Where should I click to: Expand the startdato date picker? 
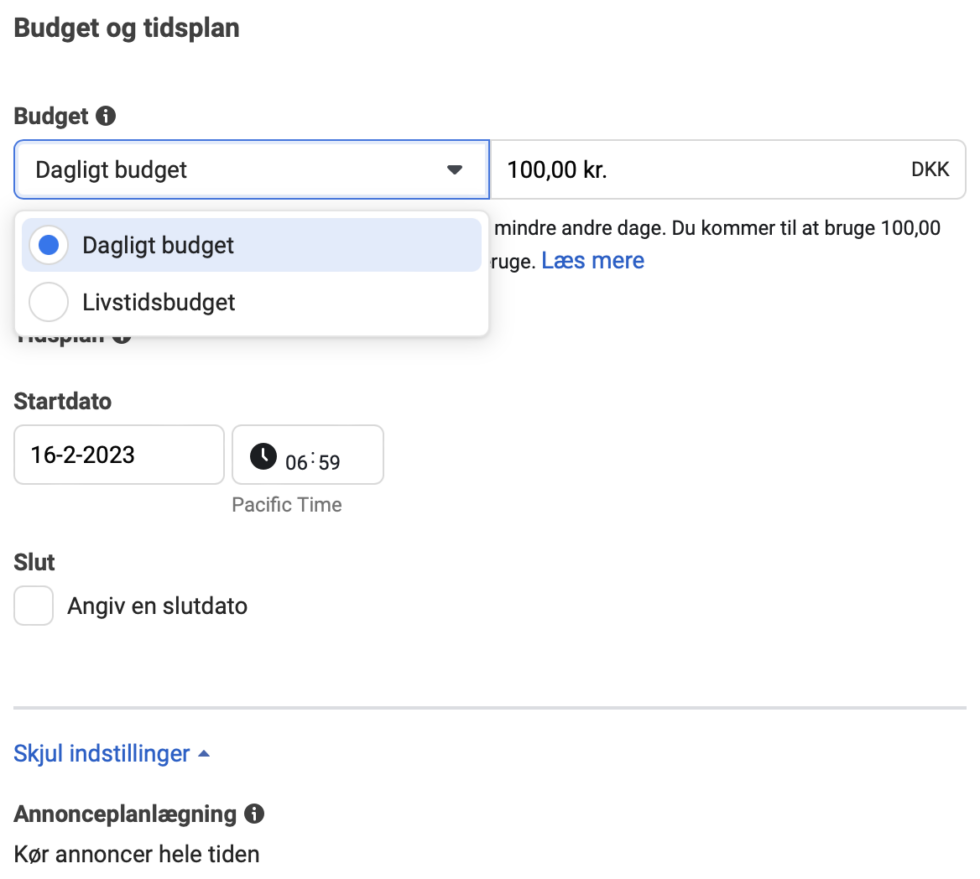pos(118,454)
